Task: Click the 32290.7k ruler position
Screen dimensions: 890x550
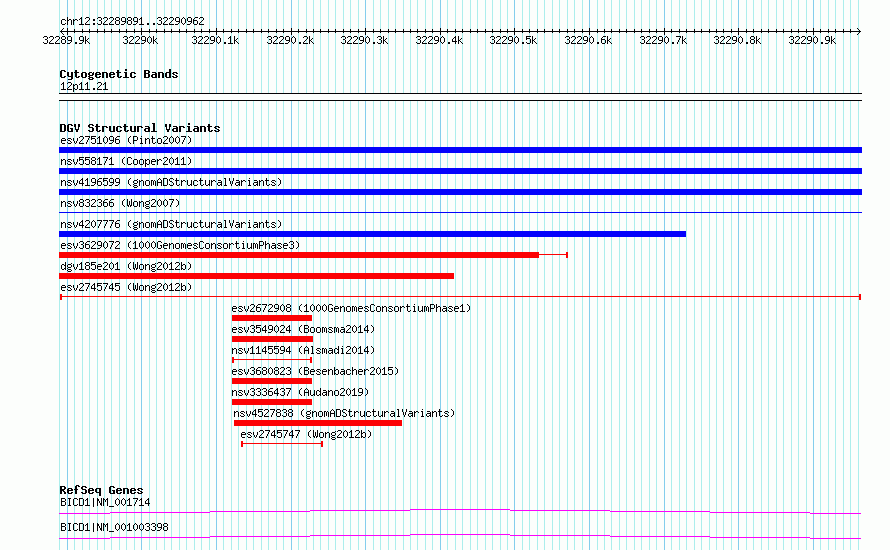Action: click(x=663, y=40)
